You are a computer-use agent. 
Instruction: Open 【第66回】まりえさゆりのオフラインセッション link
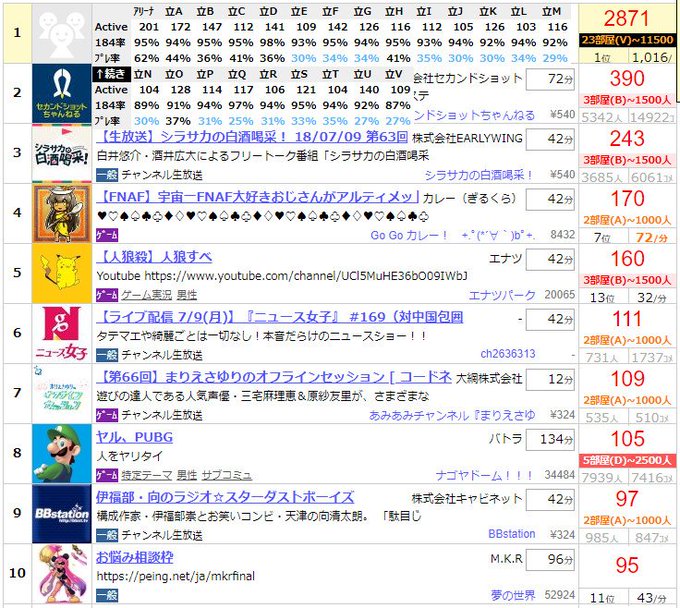[x=274, y=377]
